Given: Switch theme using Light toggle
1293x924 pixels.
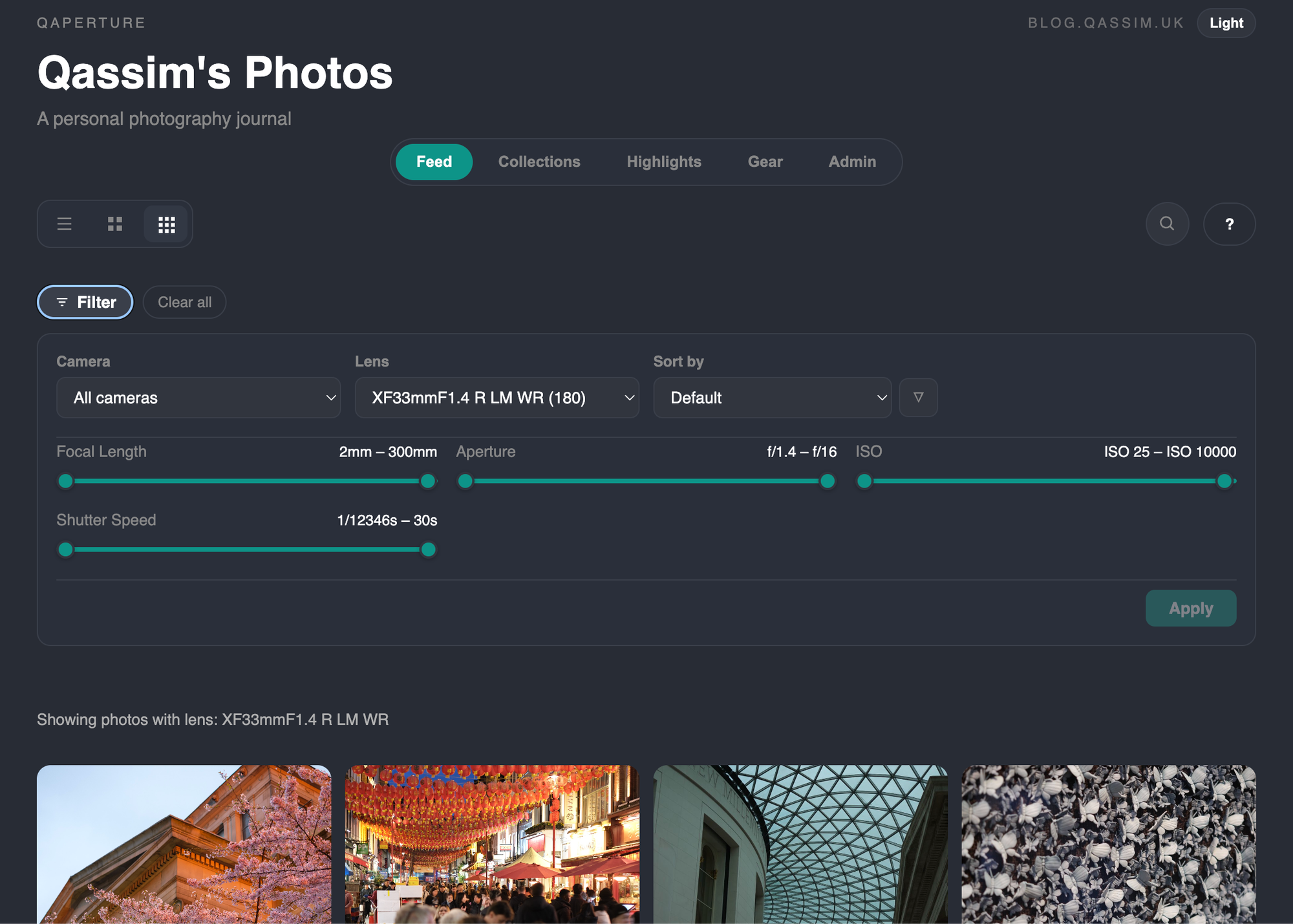Looking at the screenshot, I should (x=1226, y=23).
